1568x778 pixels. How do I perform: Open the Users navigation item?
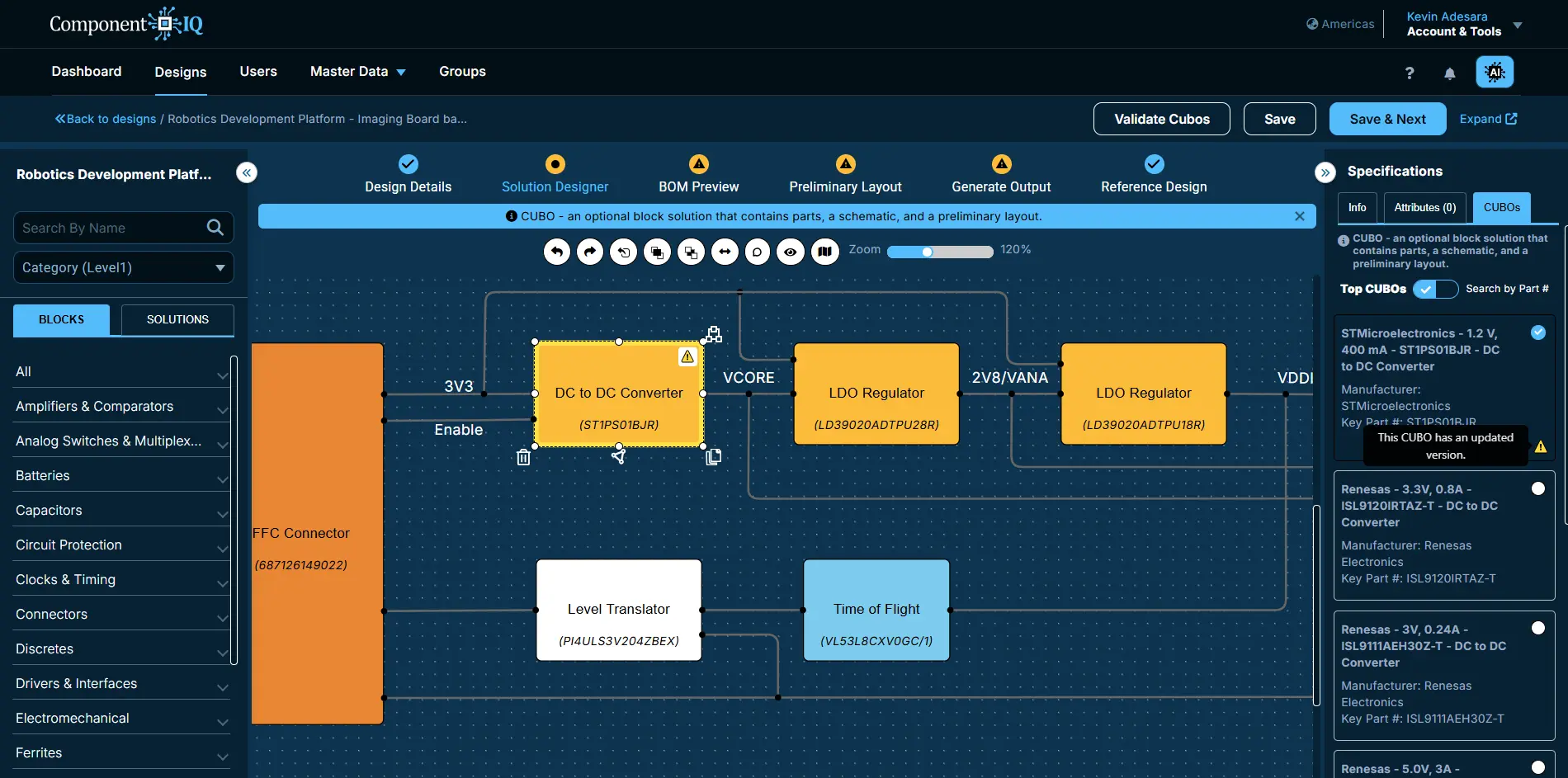[258, 72]
